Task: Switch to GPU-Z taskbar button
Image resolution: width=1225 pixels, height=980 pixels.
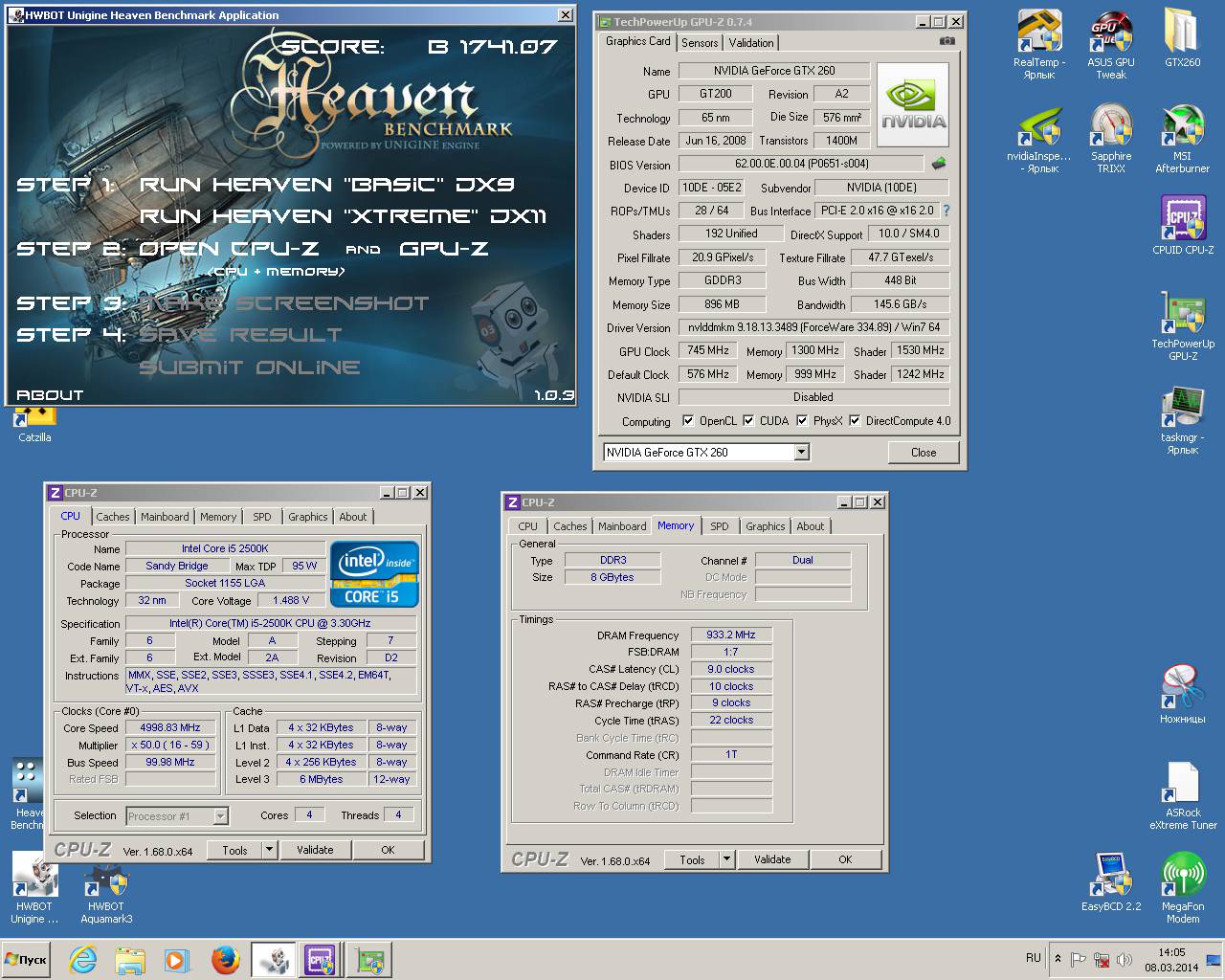Action: (369, 960)
